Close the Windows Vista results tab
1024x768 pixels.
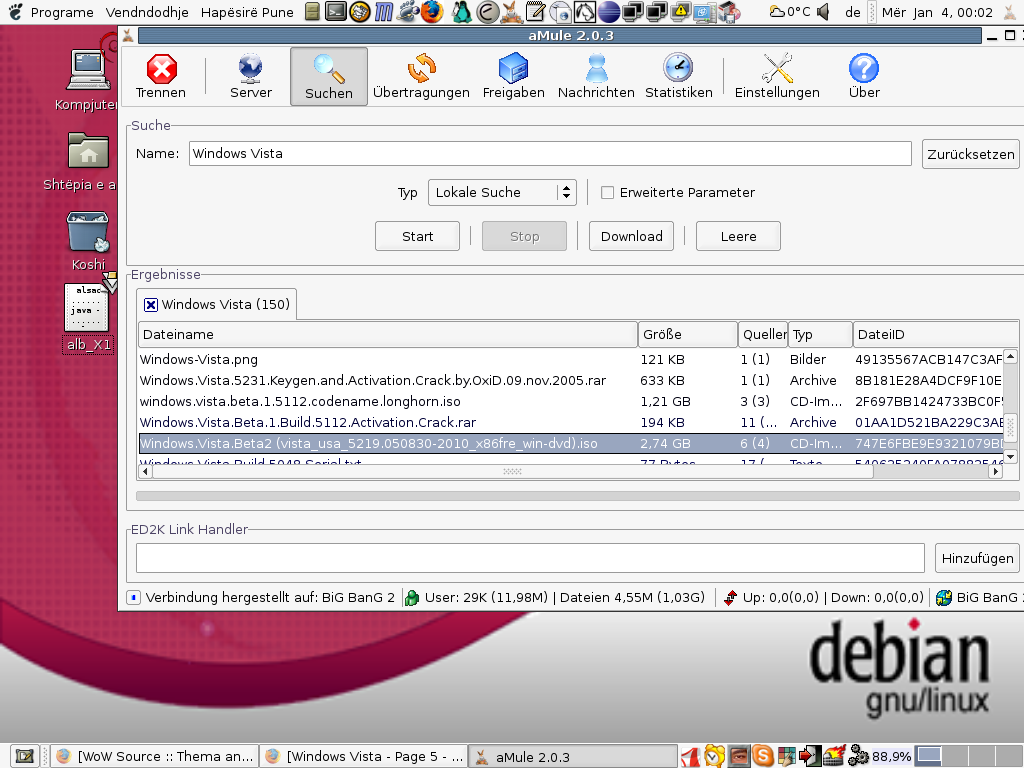pyautogui.click(x=151, y=305)
